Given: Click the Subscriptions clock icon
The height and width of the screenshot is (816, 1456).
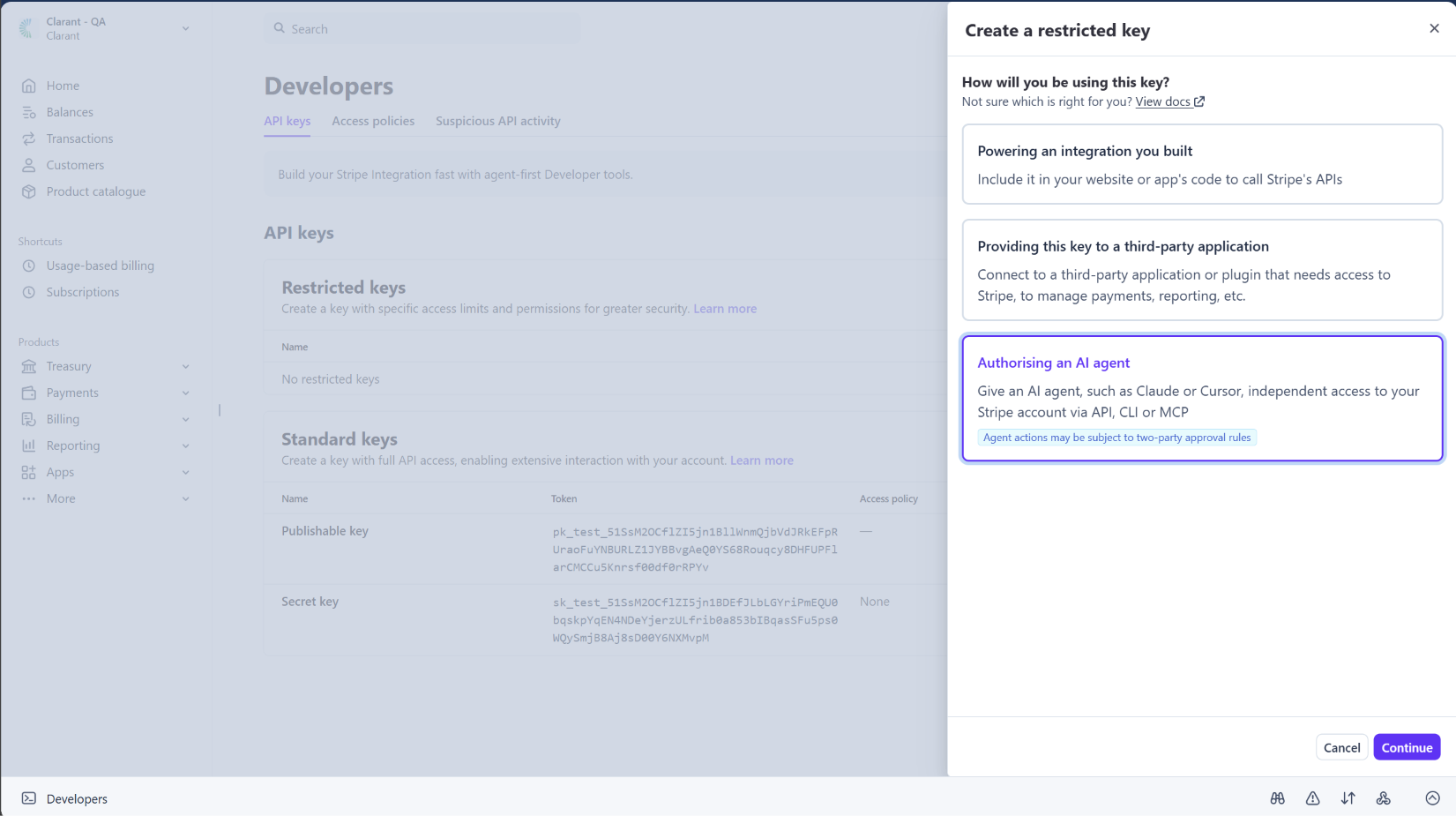Looking at the screenshot, I should click(29, 292).
